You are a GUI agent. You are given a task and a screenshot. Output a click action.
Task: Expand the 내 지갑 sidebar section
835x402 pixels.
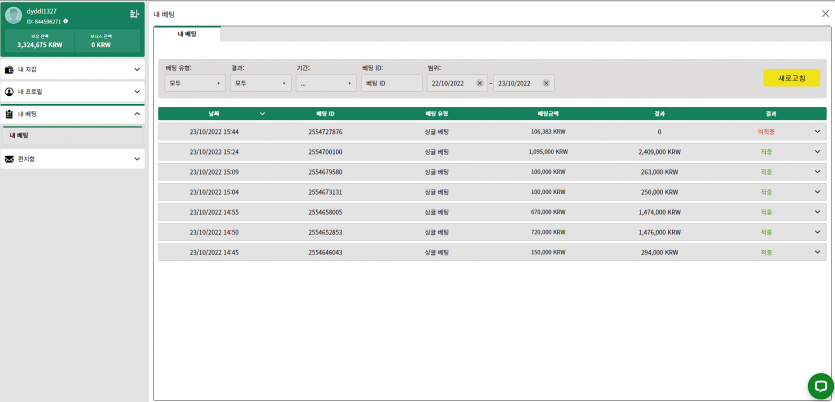(72, 69)
